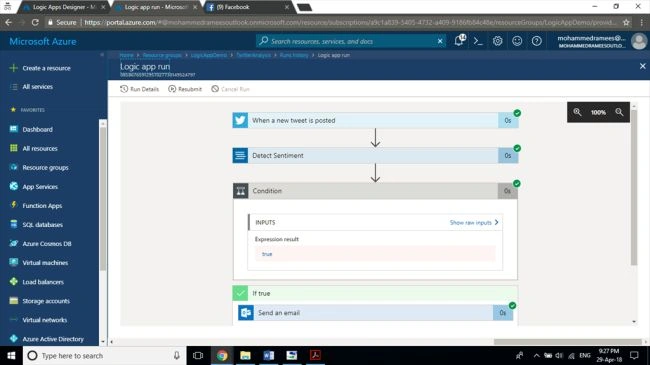This screenshot has width=650, height=365.
Task: Resubmit the logic app run
Action: pos(185,89)
